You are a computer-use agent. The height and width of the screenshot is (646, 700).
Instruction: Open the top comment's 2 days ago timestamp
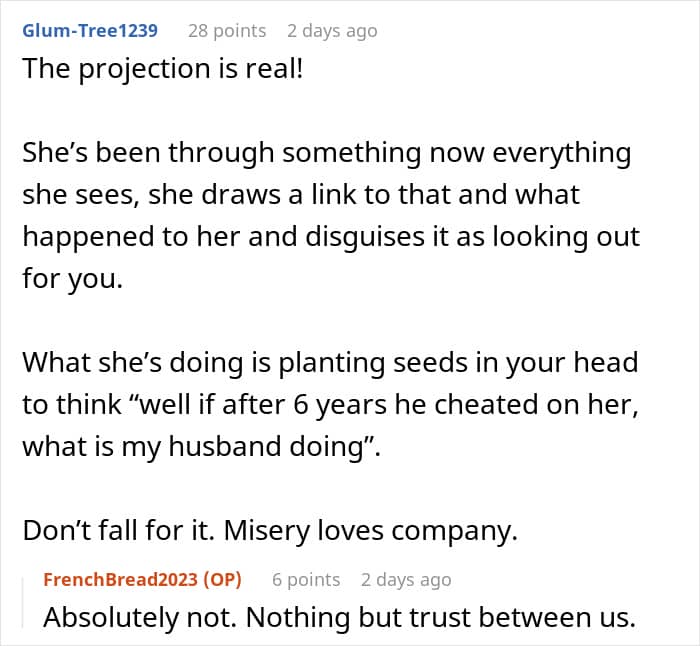pos(332,31)
